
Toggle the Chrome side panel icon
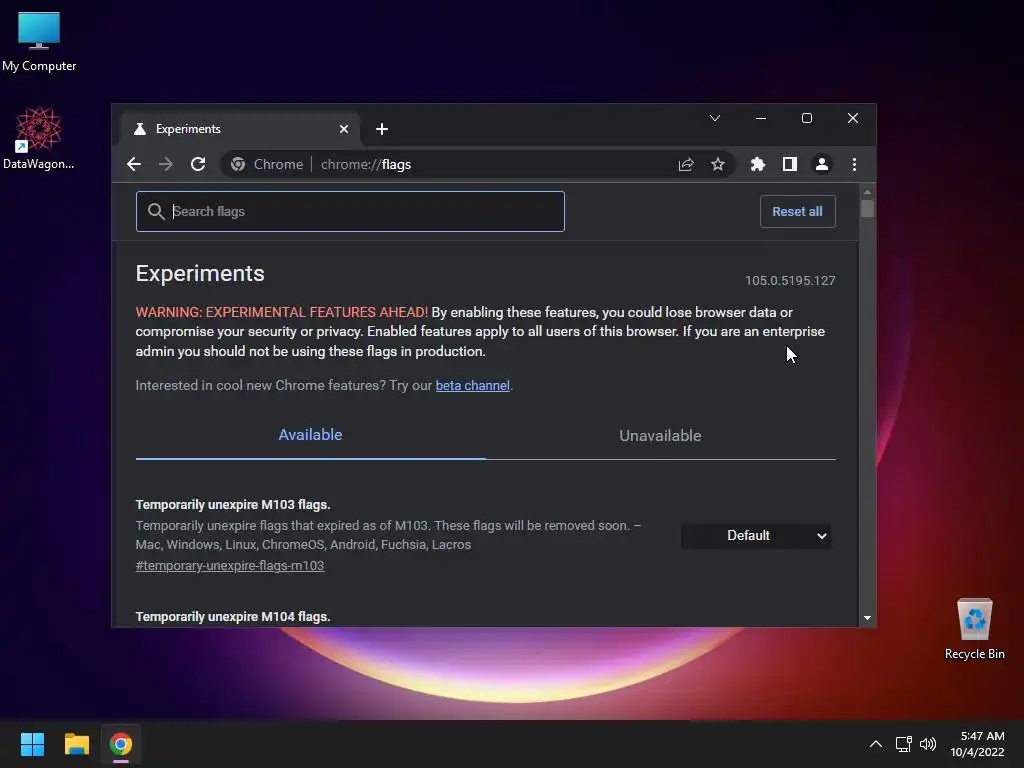click(x=790, y=165)
